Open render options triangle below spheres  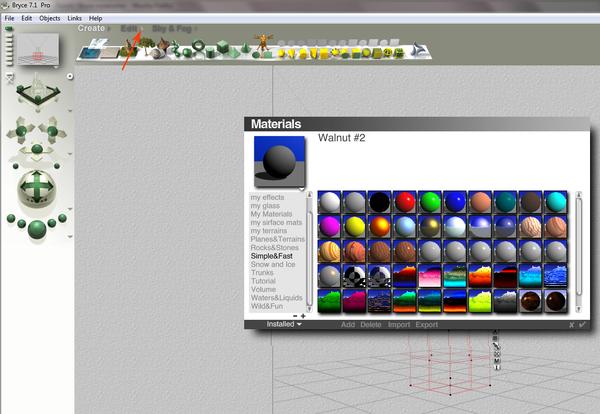[x=70, y=236]
